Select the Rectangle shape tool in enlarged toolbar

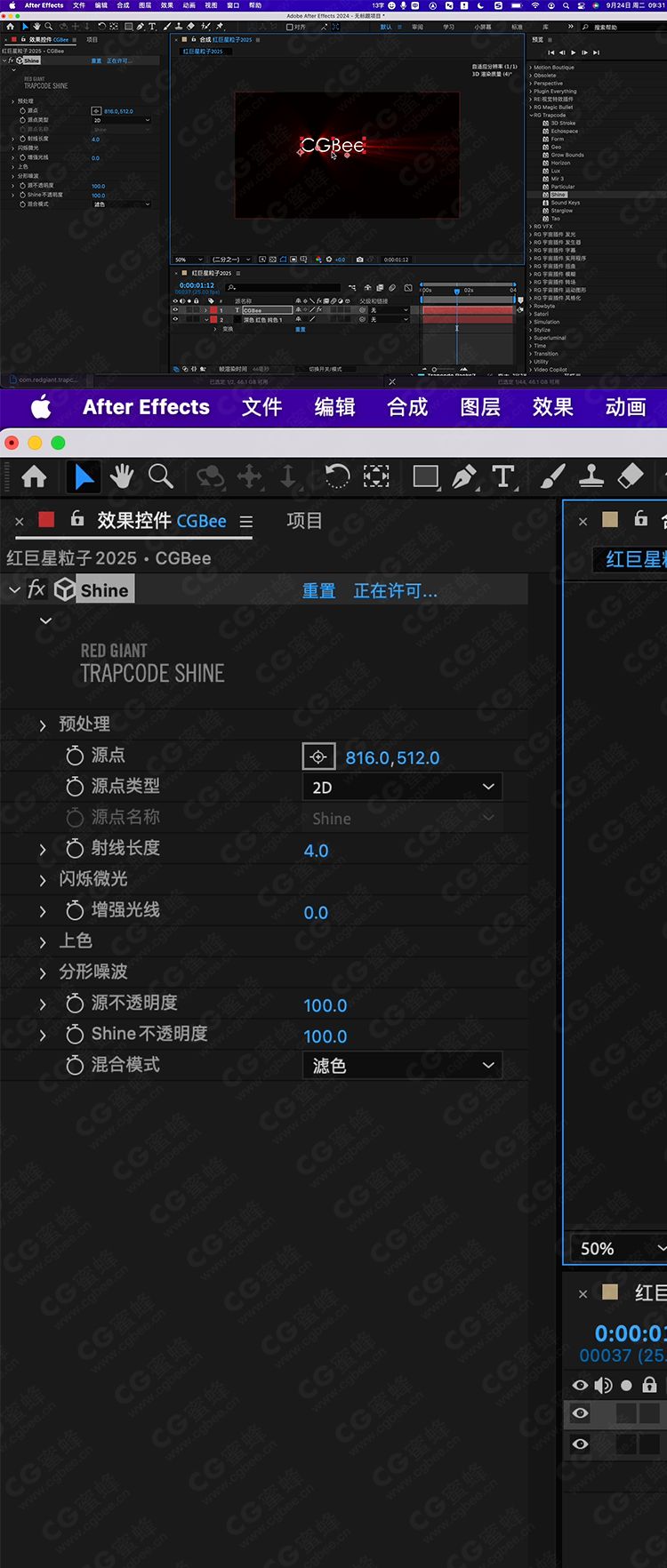pos(426,476)
